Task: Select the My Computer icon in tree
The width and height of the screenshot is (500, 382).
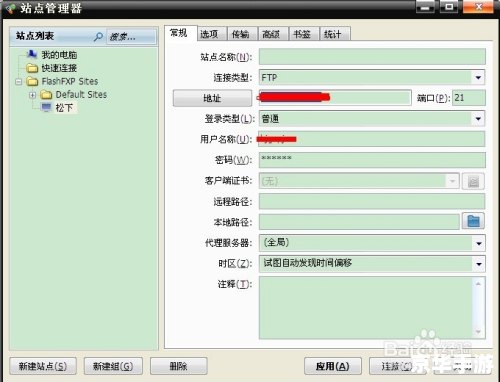Action: click(32, 54)
